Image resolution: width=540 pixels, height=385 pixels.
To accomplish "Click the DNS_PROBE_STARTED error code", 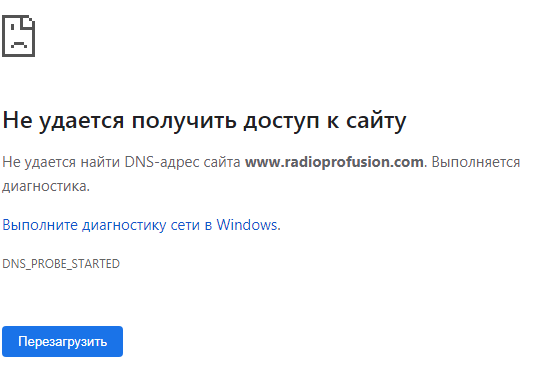I will coord(61,264).
